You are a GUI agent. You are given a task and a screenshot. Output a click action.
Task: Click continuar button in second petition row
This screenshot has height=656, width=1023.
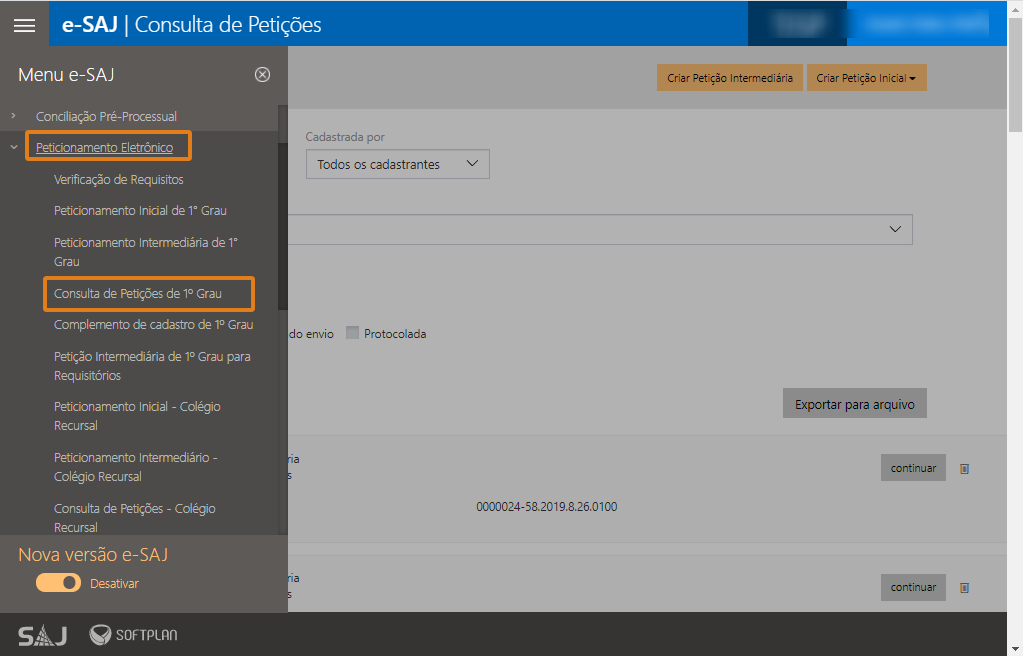(913, 587)
